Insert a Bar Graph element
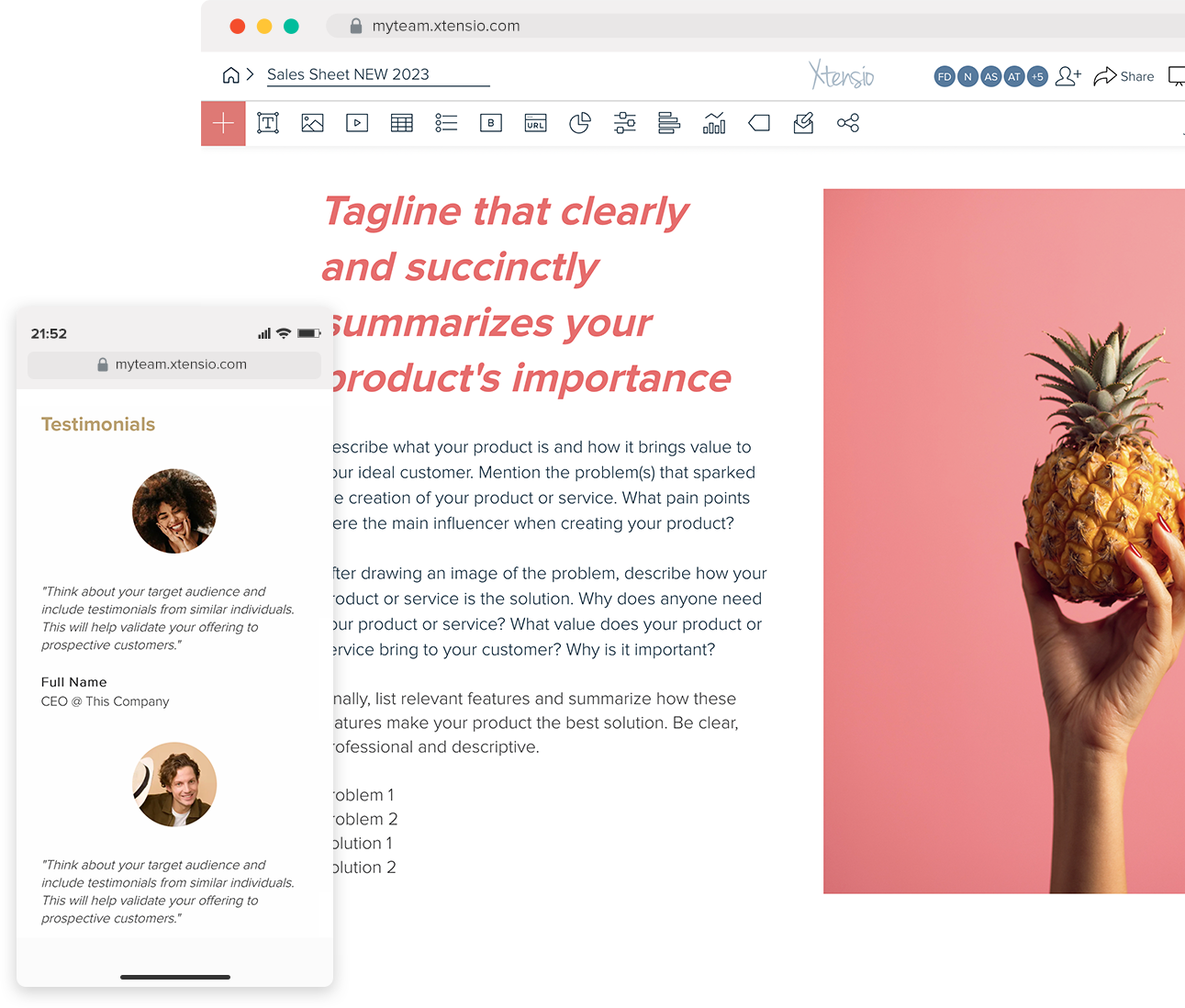Viewport: 1185px width, 1008px height. (x=668, y=122)
